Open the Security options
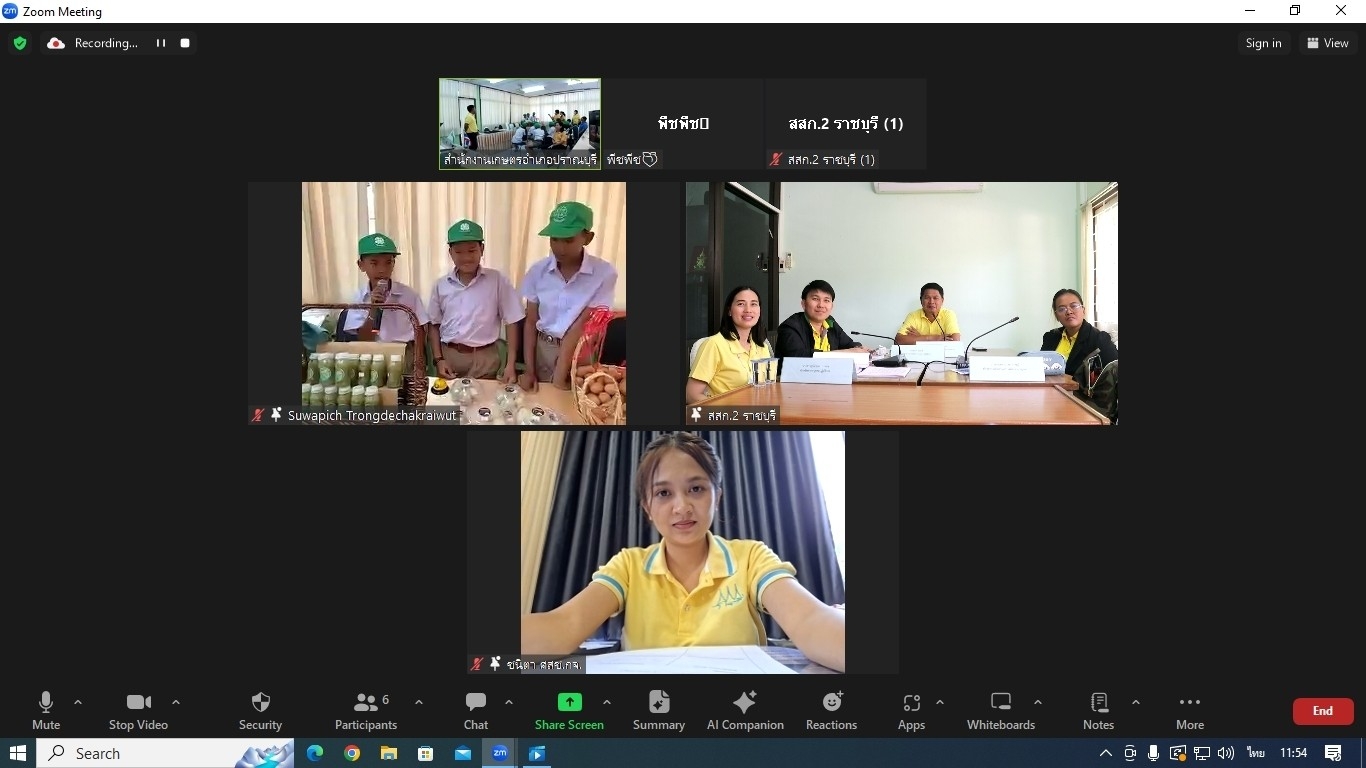Screen dimensions: 1366x768 tap(260, 711)
